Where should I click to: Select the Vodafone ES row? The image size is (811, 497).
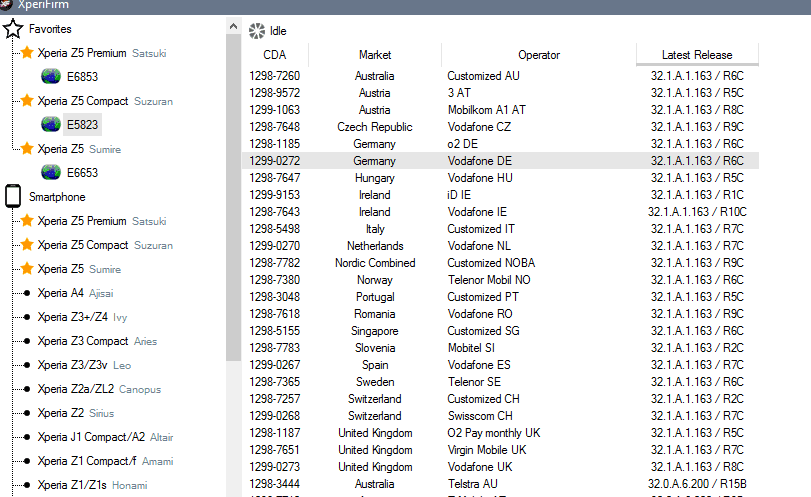(x=500, y=365)
